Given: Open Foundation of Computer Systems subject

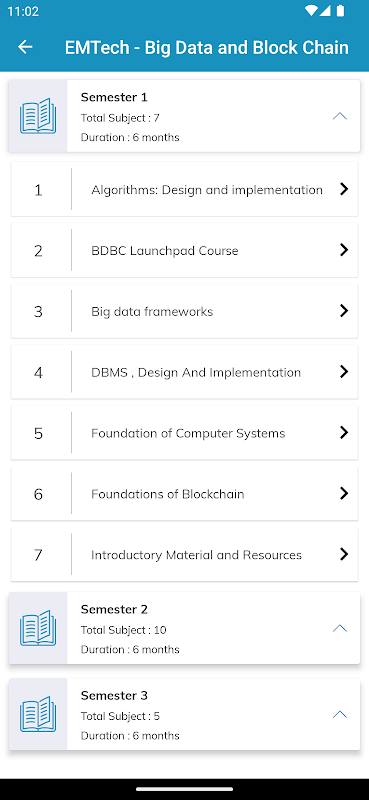Looking at the screenshot, I should 184,433.
